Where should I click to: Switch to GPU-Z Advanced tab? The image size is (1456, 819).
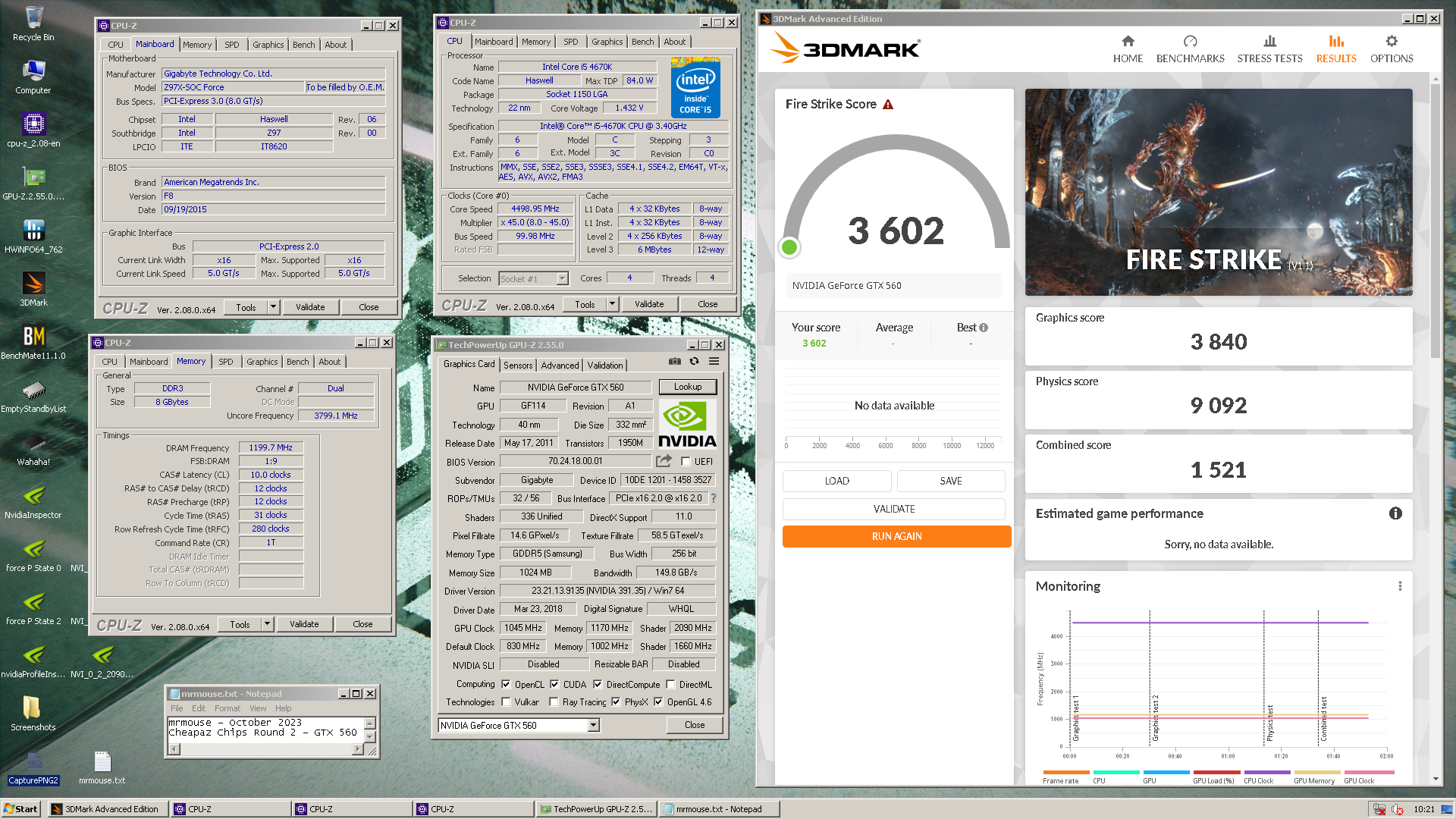(x=560, y=365)
